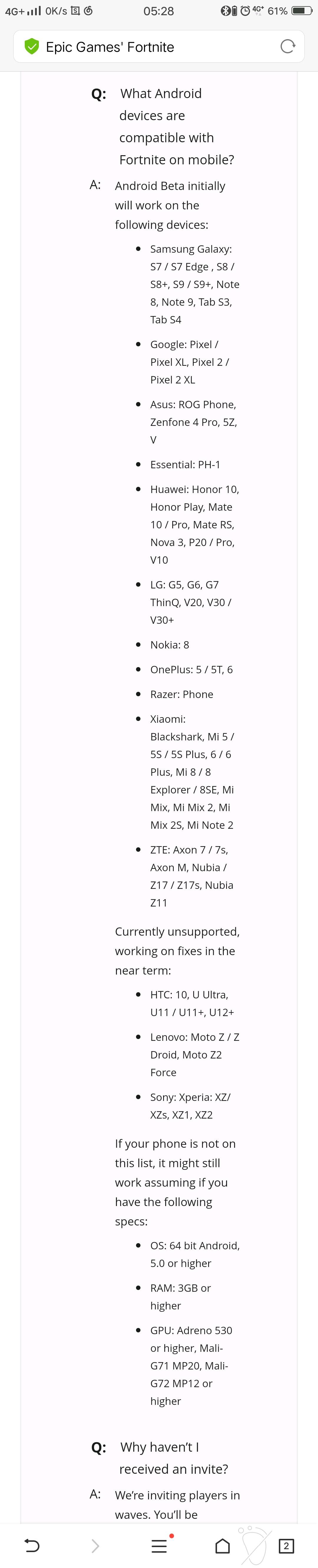This screenshot has width=318, height=1568.
Task: Tap the alarm clock status icon
Action: [x=245, y=11]
